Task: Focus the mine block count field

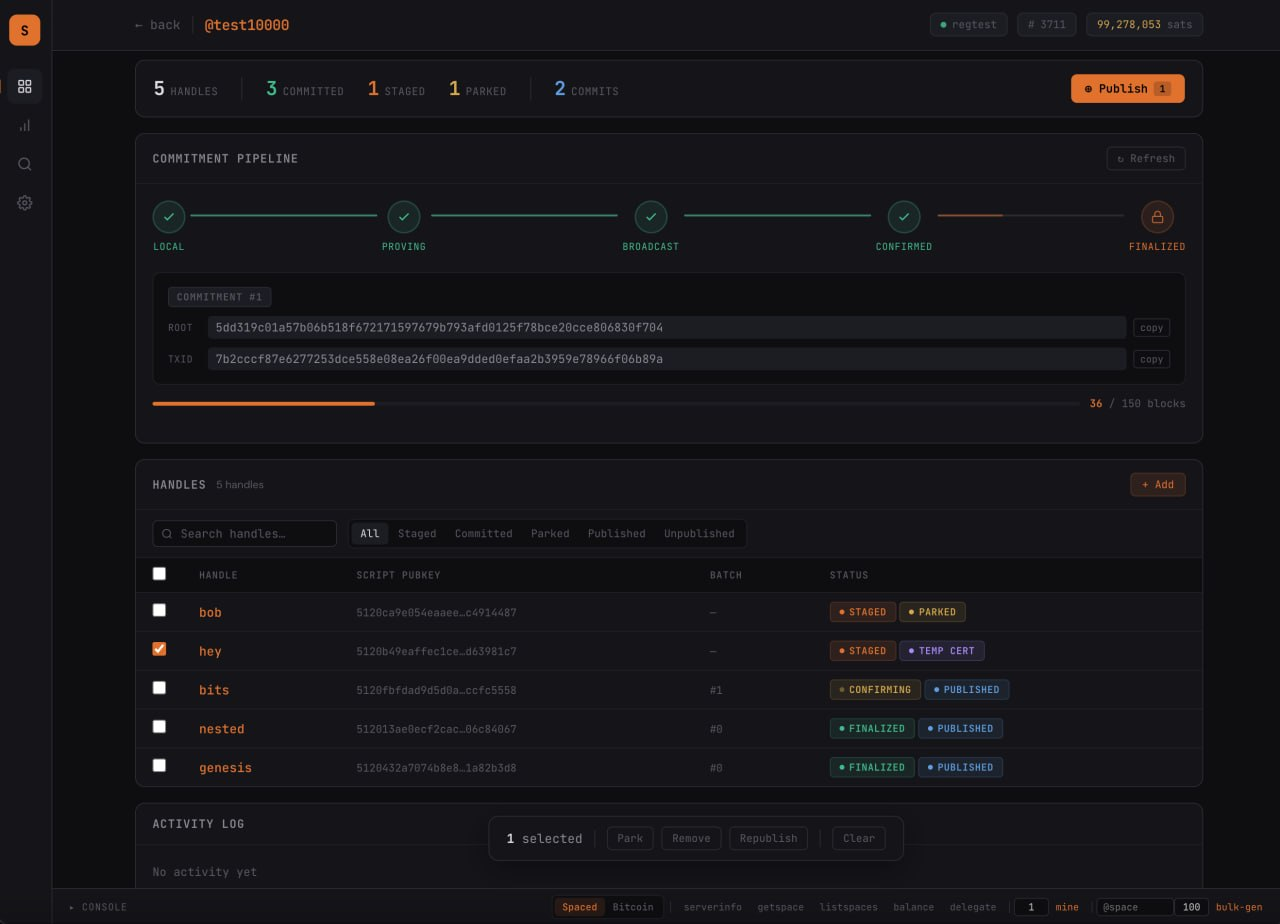Action: (1031, 907)
